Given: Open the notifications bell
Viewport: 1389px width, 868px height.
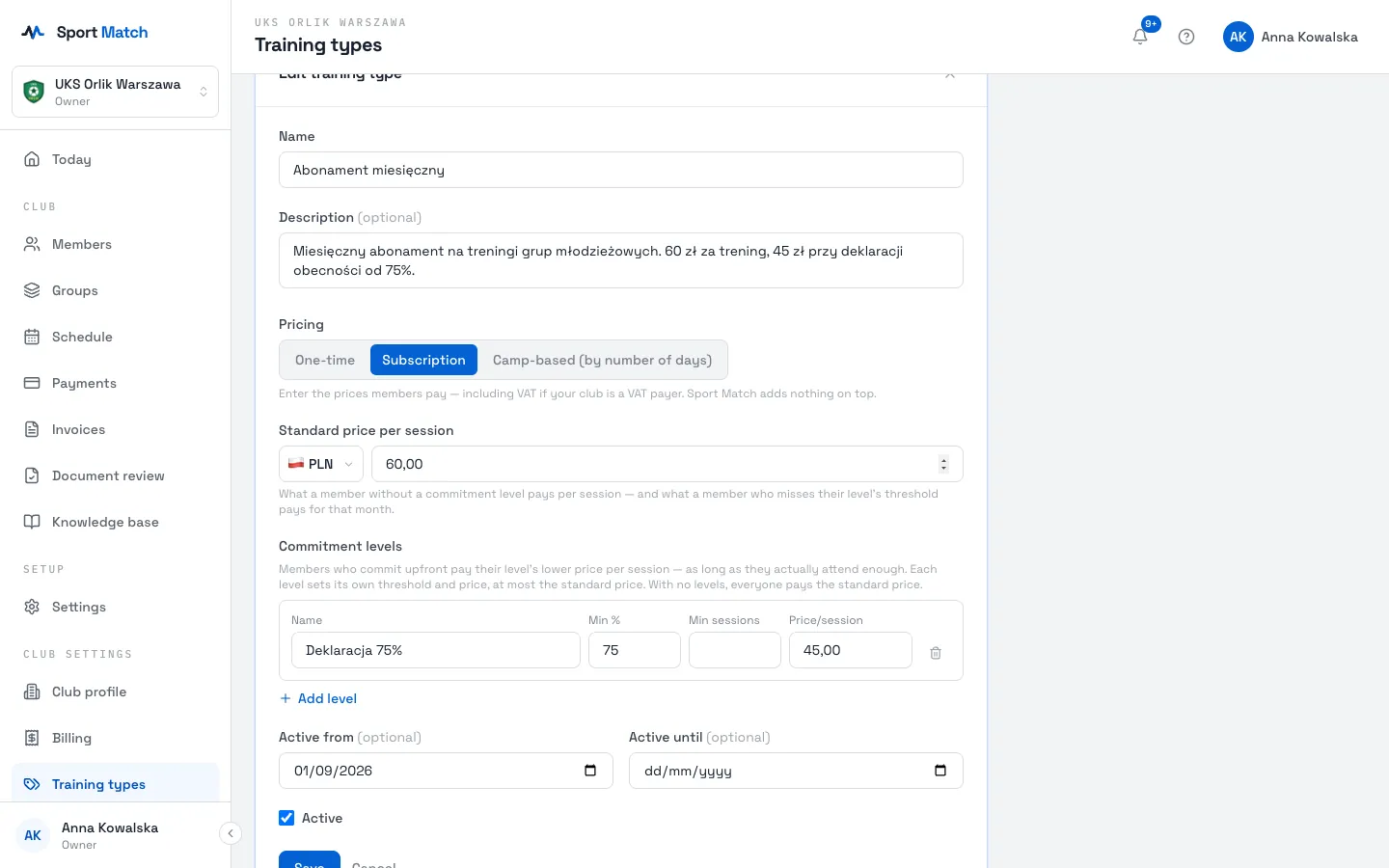Looking at the screenshot, I should [1140, 37].
